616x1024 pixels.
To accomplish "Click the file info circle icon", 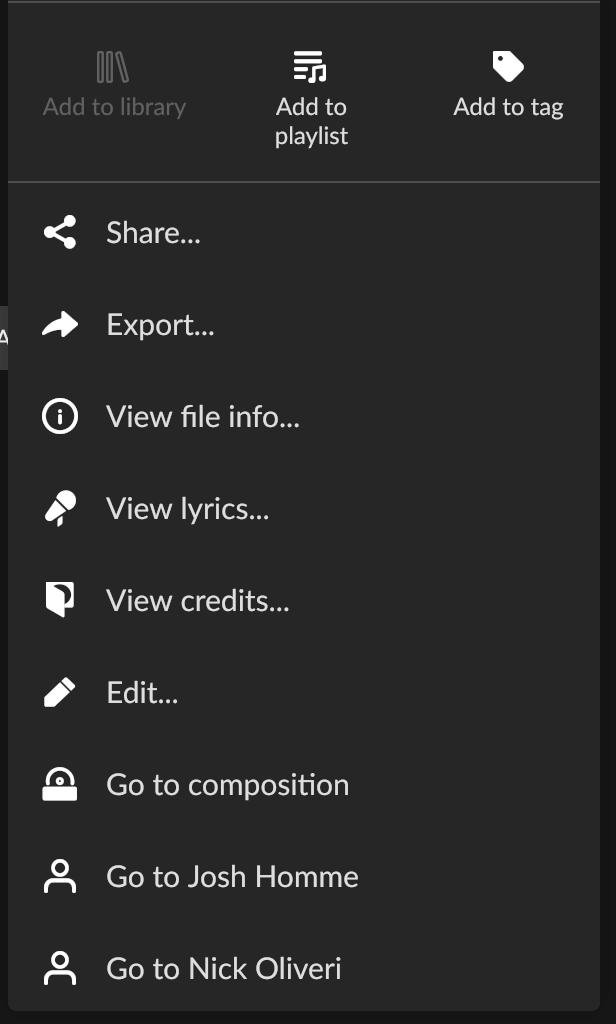I will click(60, 417).
